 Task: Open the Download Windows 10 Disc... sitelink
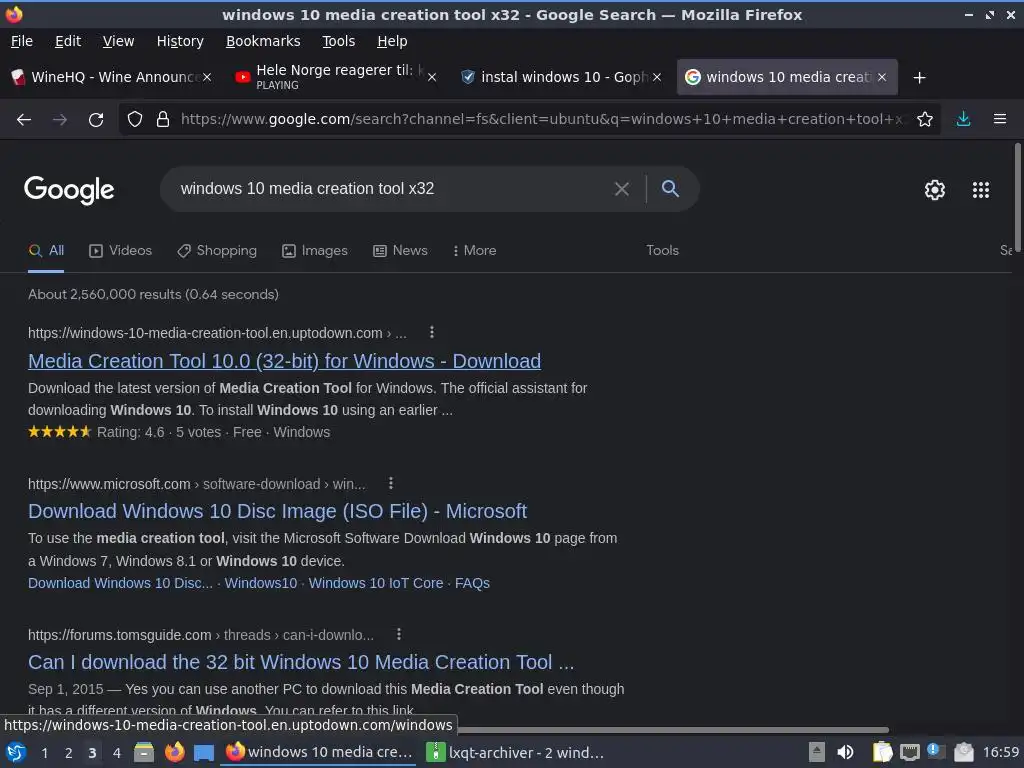(x=120, y=583)
